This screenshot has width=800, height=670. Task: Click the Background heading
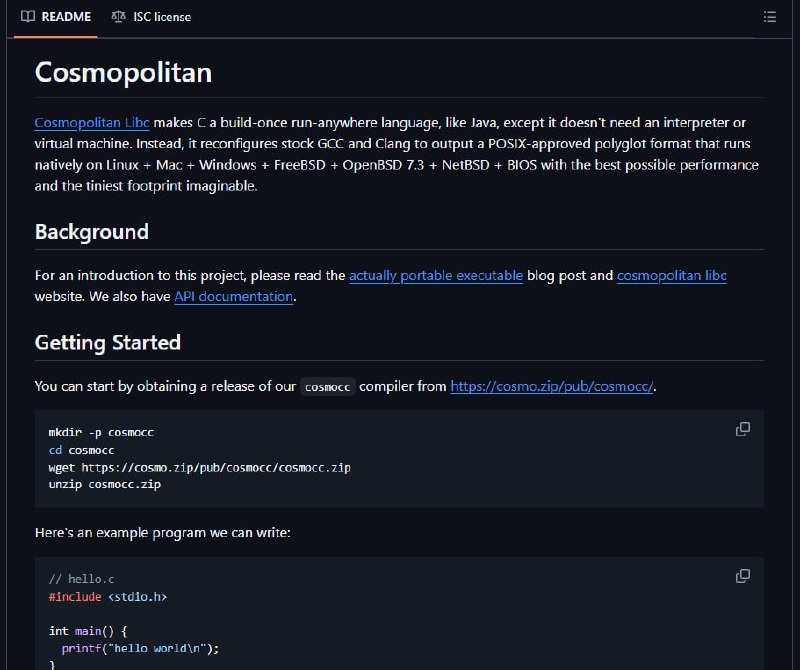pos(92,232)
